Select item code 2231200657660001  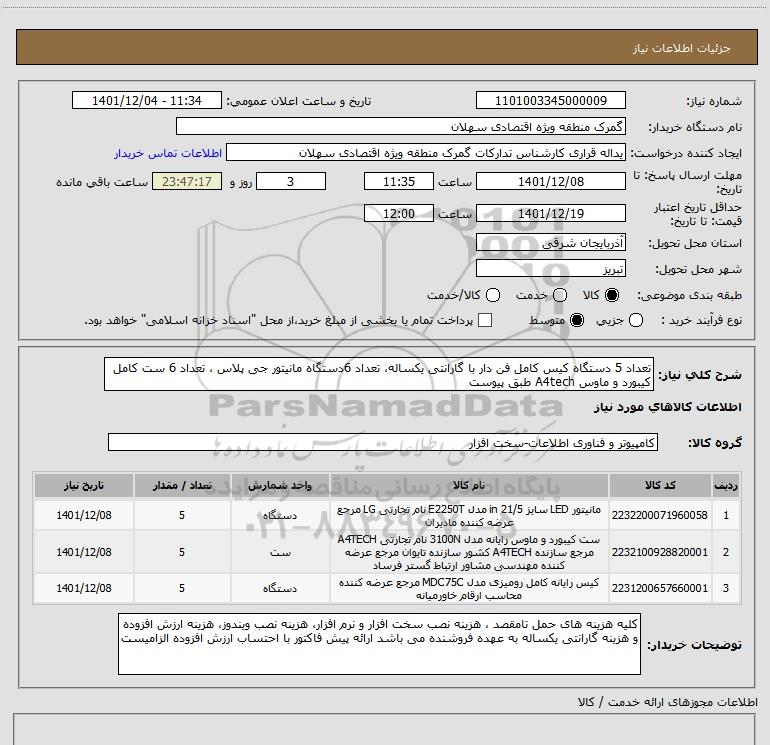(660, 588)
